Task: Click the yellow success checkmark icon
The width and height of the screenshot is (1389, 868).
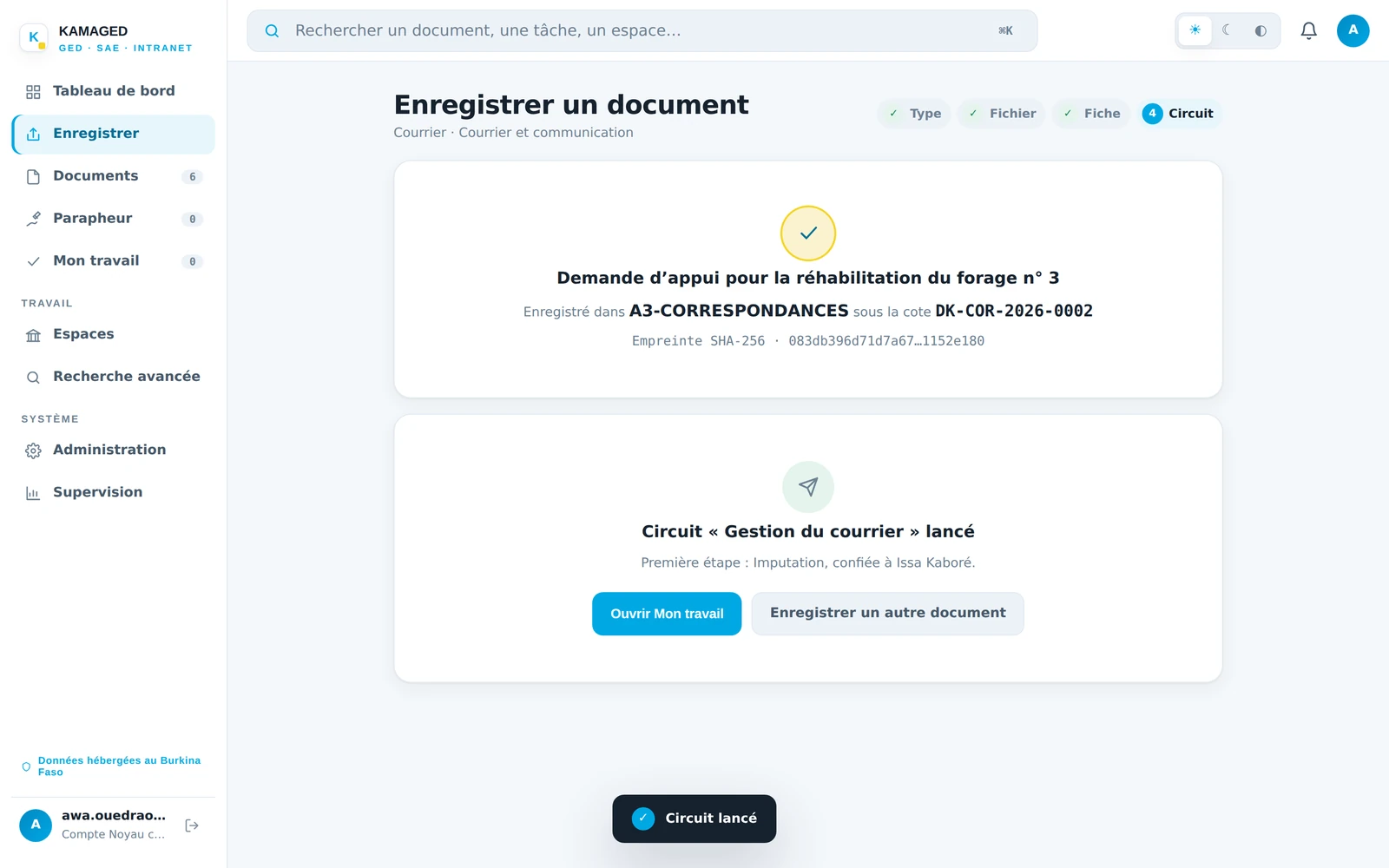Action: coord(808,233)
